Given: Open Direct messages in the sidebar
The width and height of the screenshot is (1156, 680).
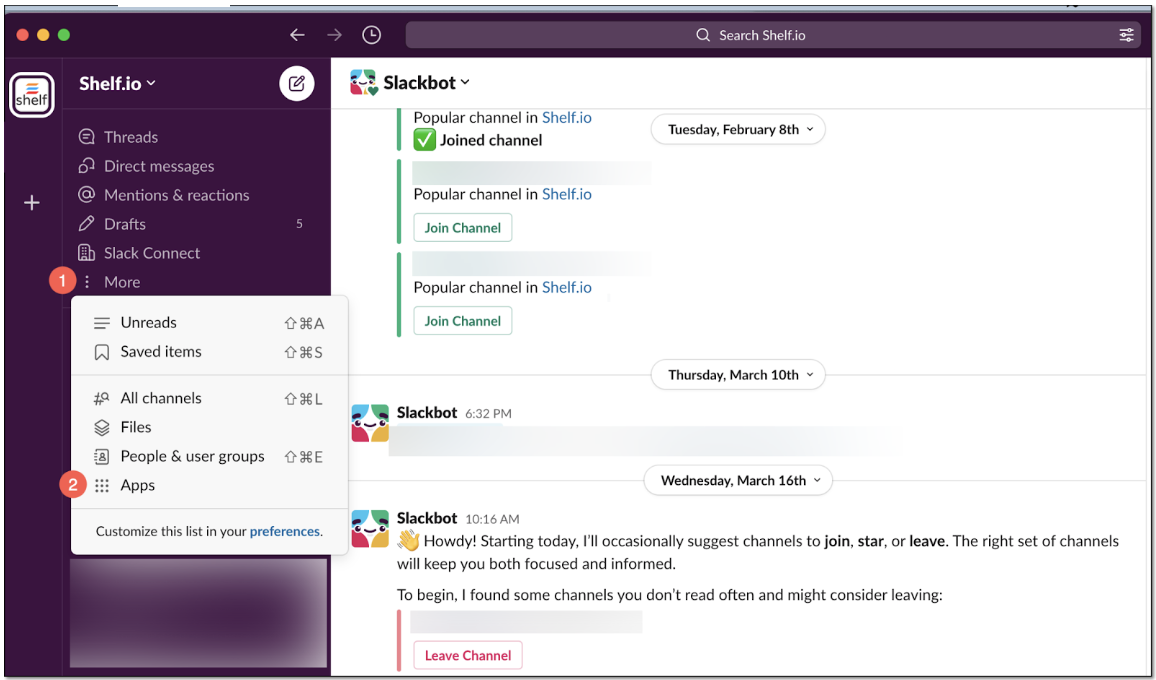Looking at the screenshot, I should tap(159, 166).
